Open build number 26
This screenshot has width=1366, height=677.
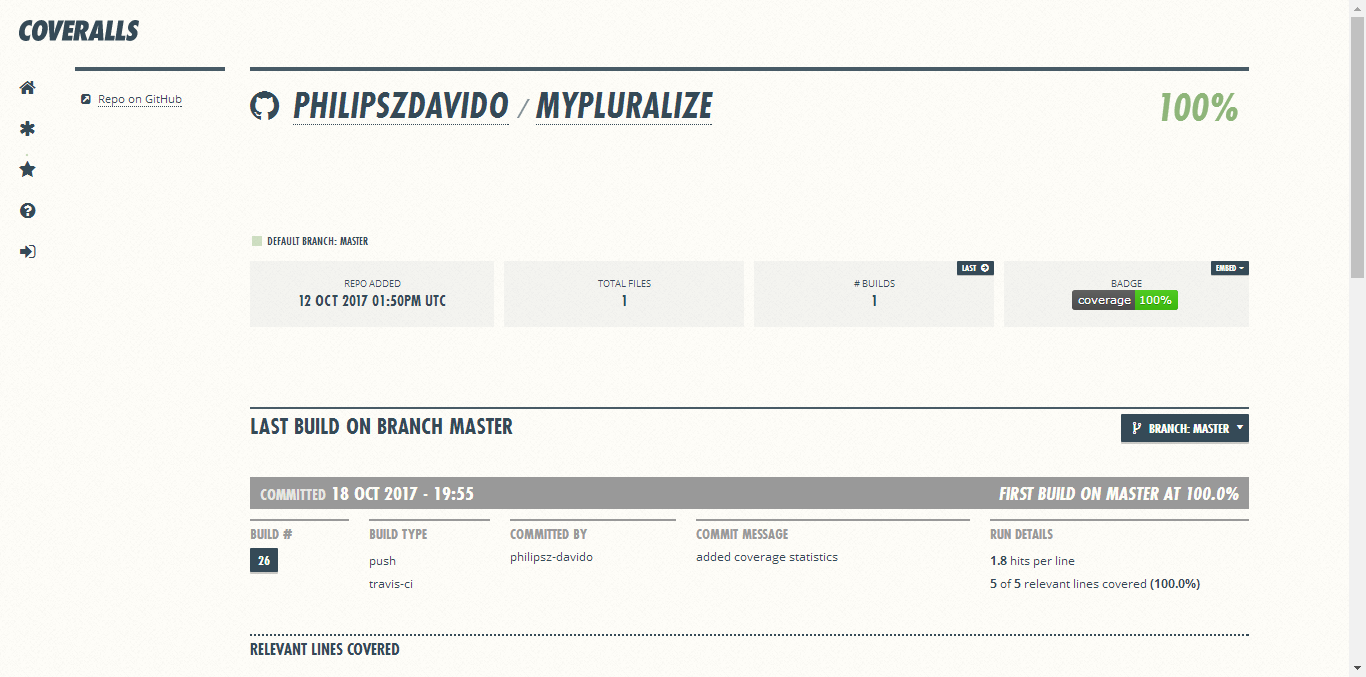click(264, 561)
